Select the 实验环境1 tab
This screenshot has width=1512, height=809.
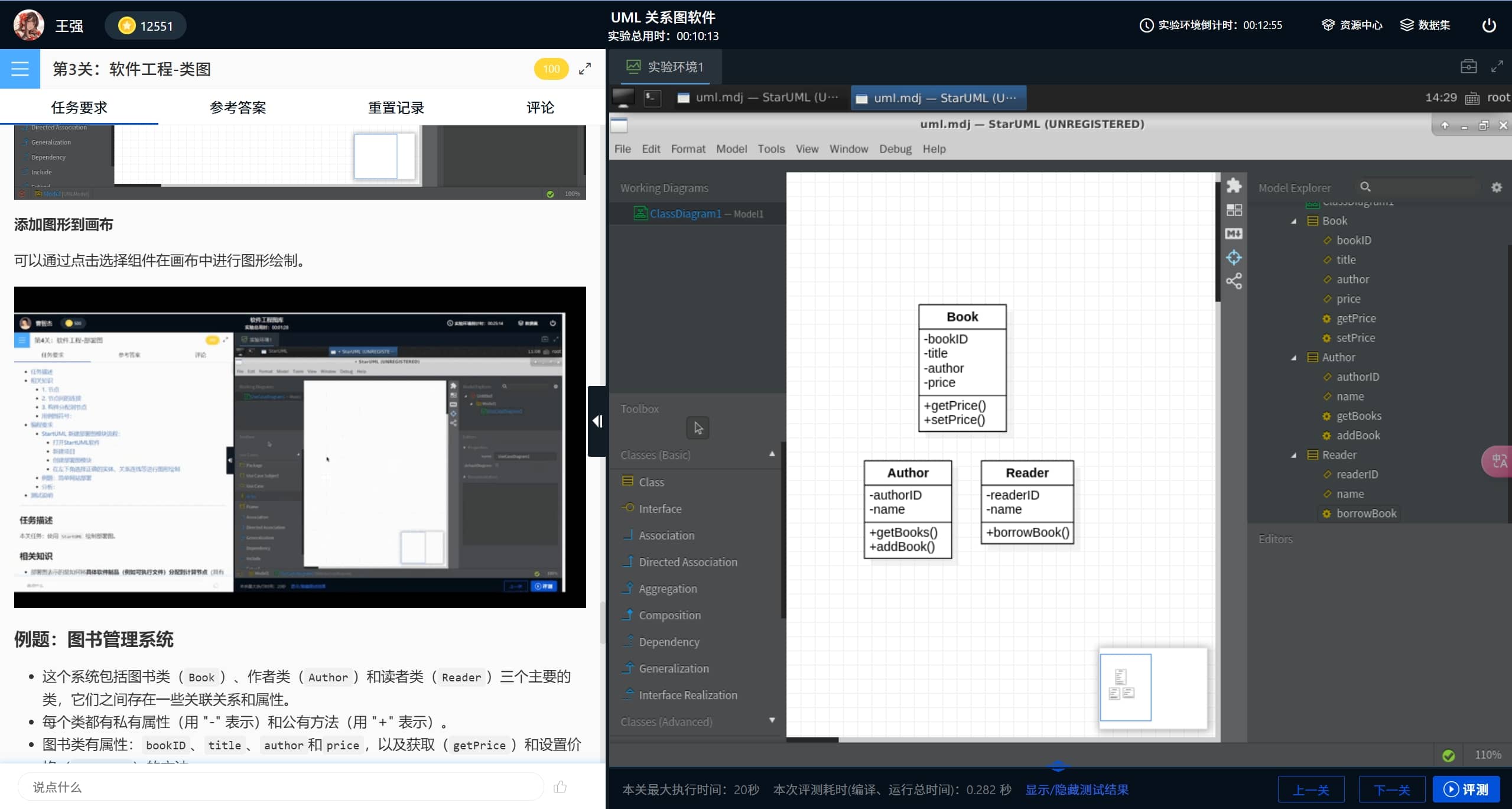[x=665, y=67]
